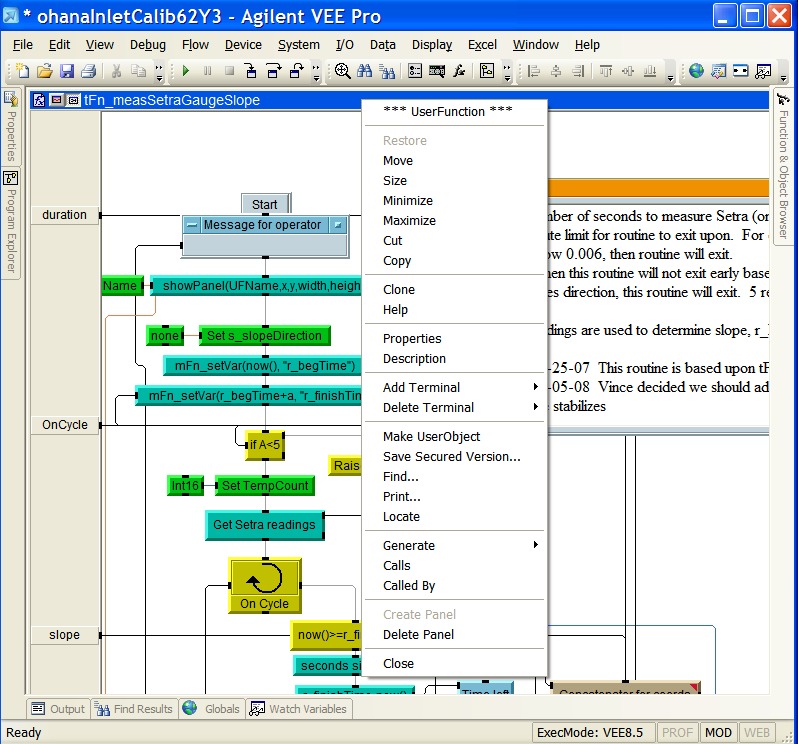Click the Print toolbar icon
Image resolution: width=798 pixels, height=744 pixels.
[88, 71]
